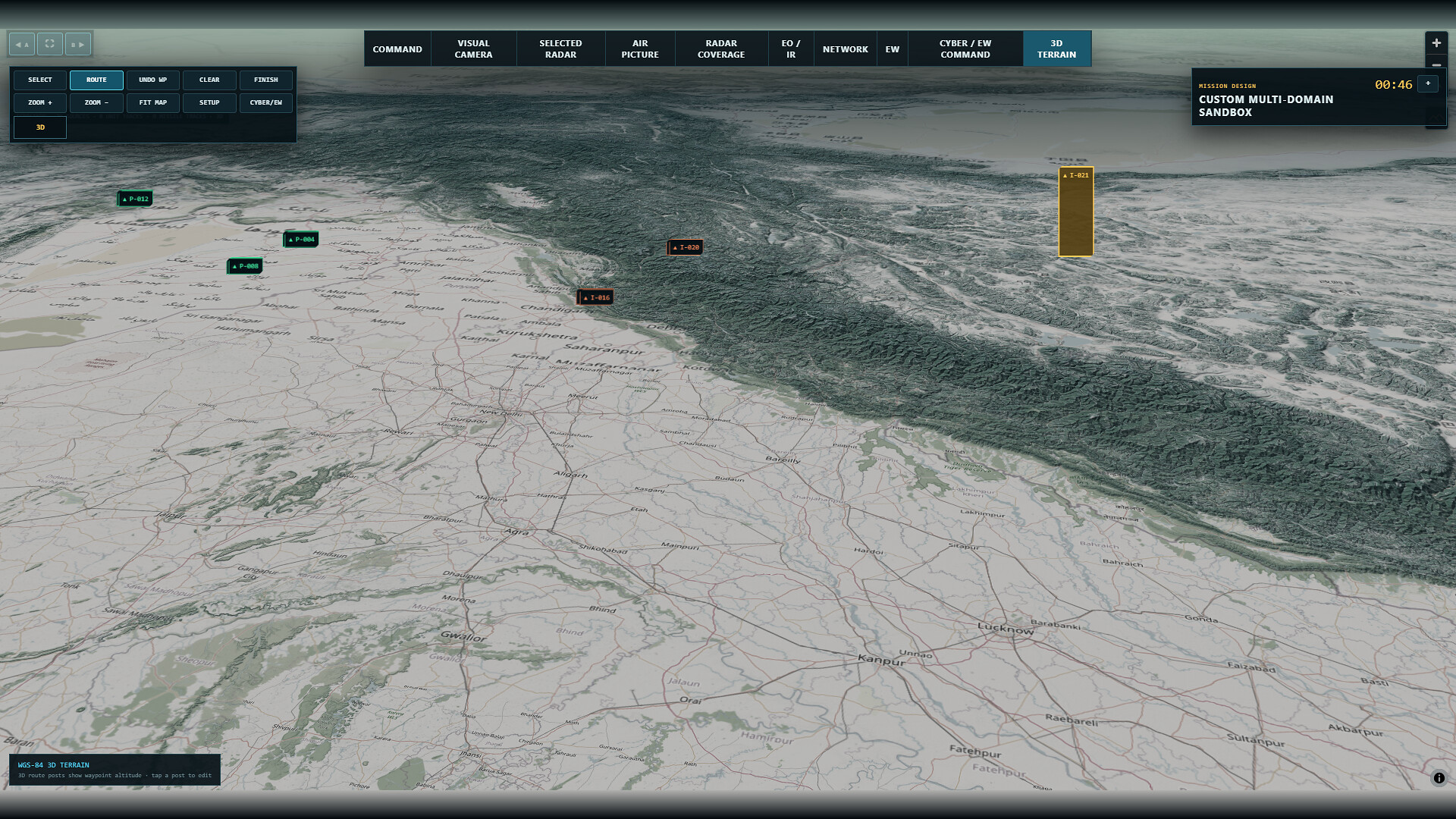
Task: Click the fullscreen brackets icon
Action: point(50,44)
